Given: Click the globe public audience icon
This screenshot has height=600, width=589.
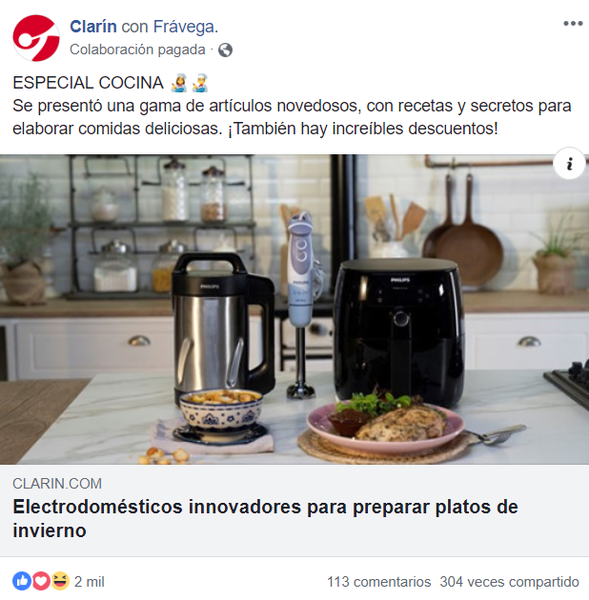Looking at the screenshot, I should tap(225, 50).
